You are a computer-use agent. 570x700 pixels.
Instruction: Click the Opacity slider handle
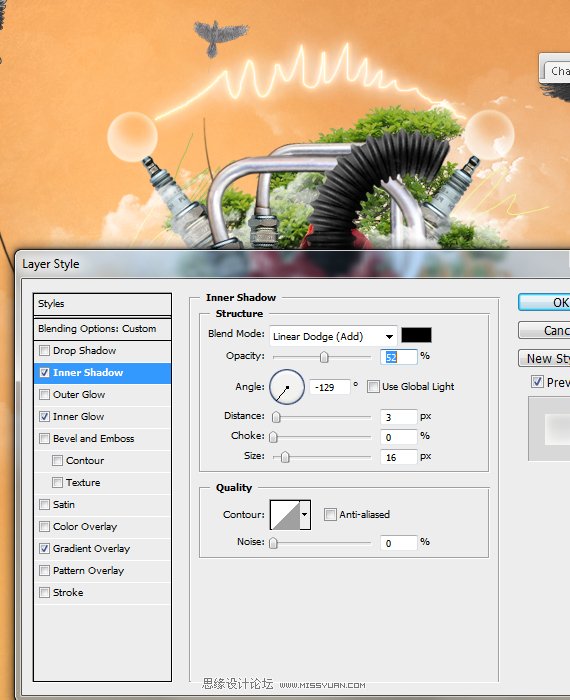[x=324, y=357]
